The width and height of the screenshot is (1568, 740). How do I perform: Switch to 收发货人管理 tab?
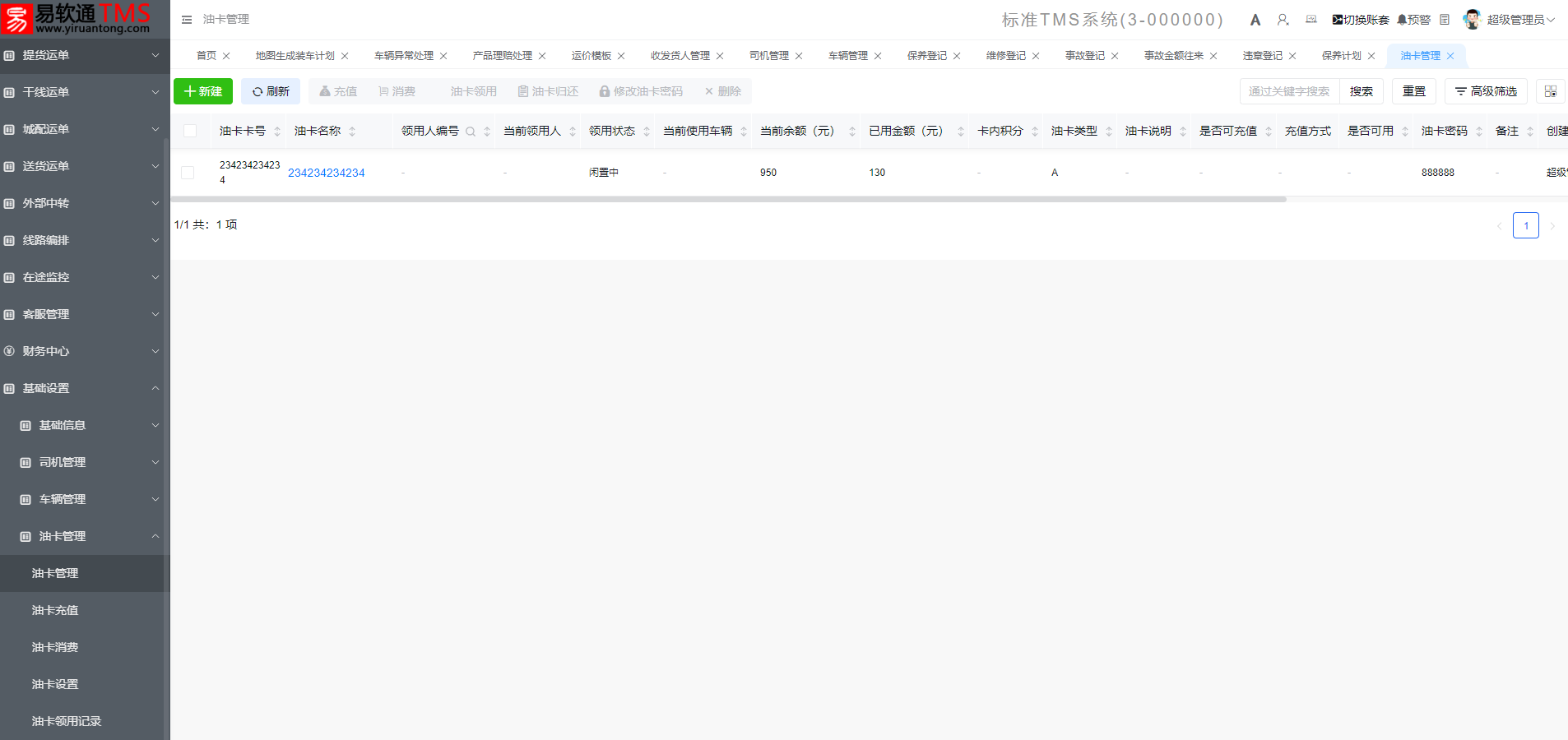[680, 56]
